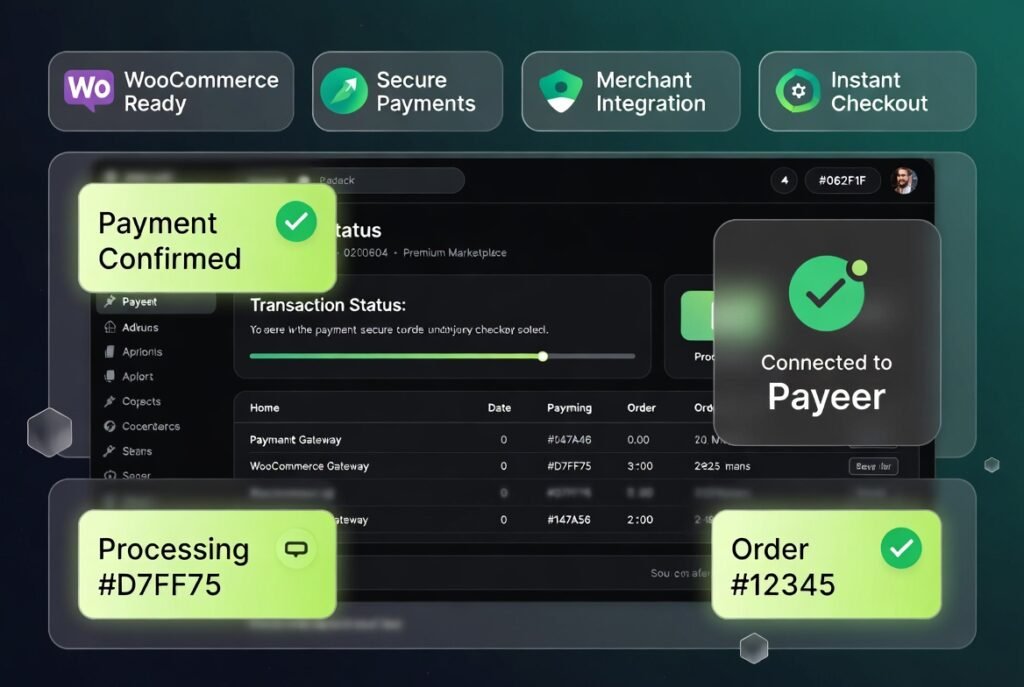Click the Connected to Payeer checkmark icon

coord(827,294)
